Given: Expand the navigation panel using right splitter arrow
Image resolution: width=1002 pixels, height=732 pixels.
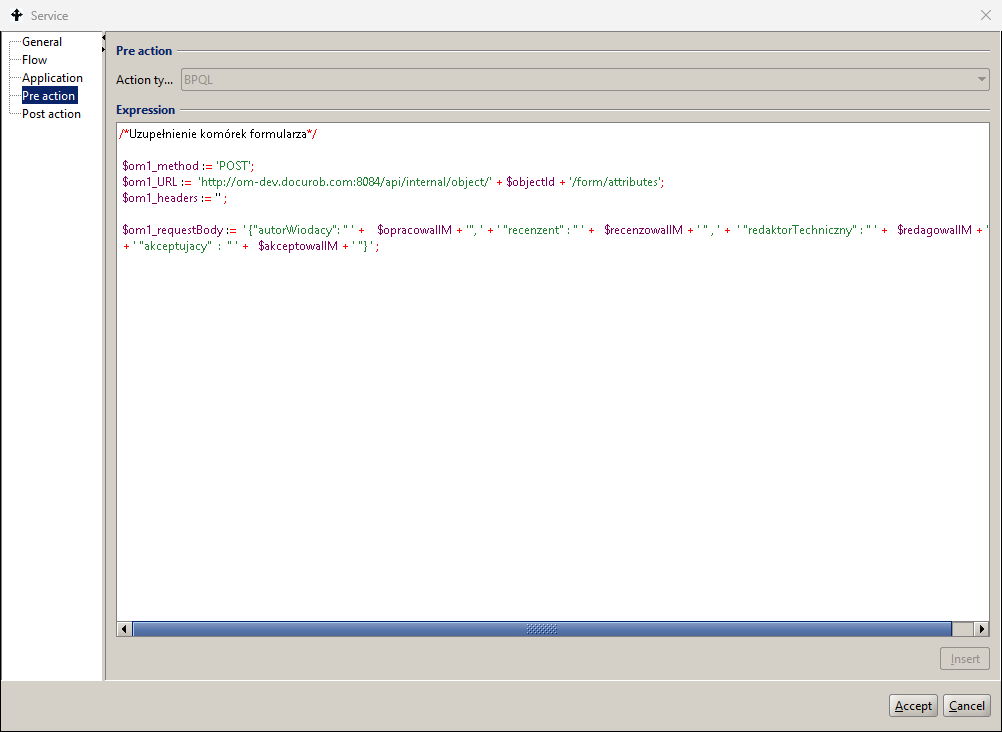Looking at the screenshot, I should (x=104, y=49).
